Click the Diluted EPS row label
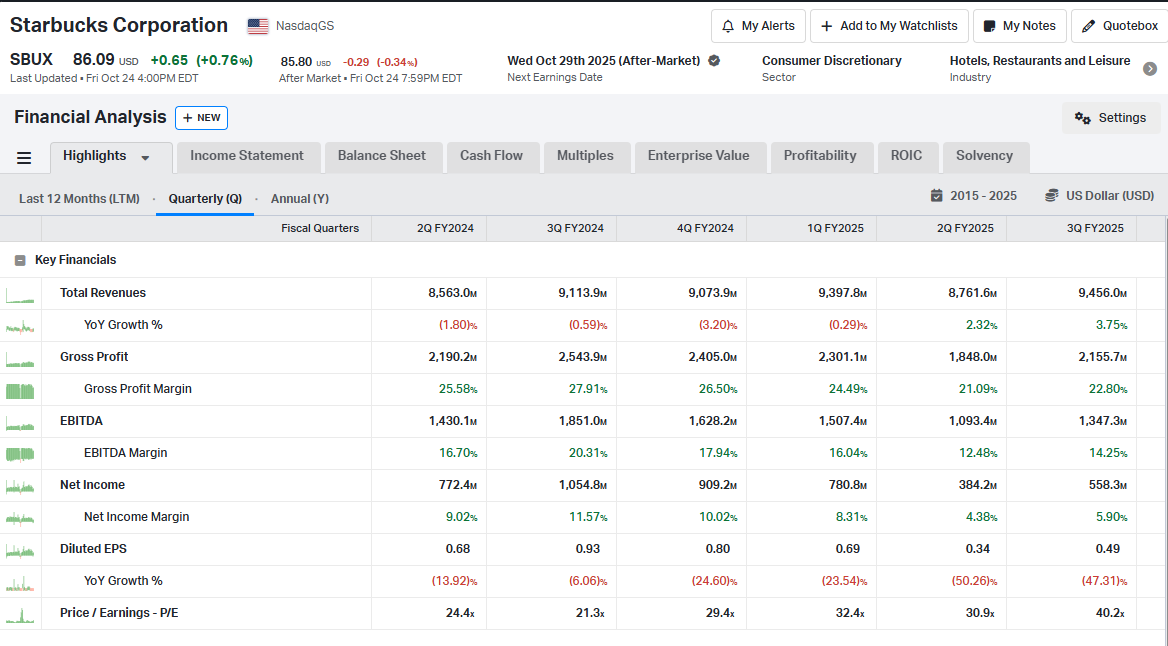 pyautogui.click(x=93, y=549)
